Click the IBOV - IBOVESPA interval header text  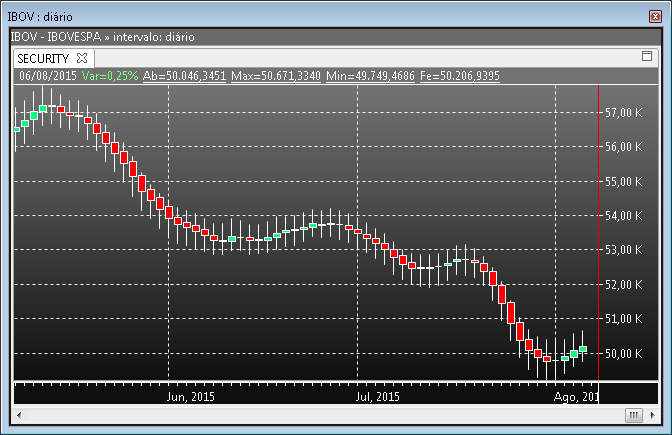click(x=102, y=37)
